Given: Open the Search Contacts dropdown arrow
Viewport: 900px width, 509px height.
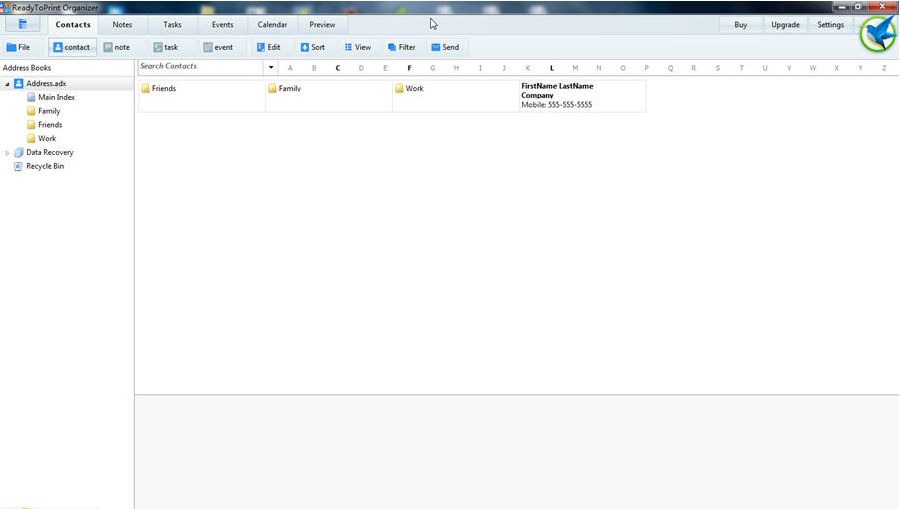Looking at the screenshot, I should pyautogui.click(x=271, y=68).
